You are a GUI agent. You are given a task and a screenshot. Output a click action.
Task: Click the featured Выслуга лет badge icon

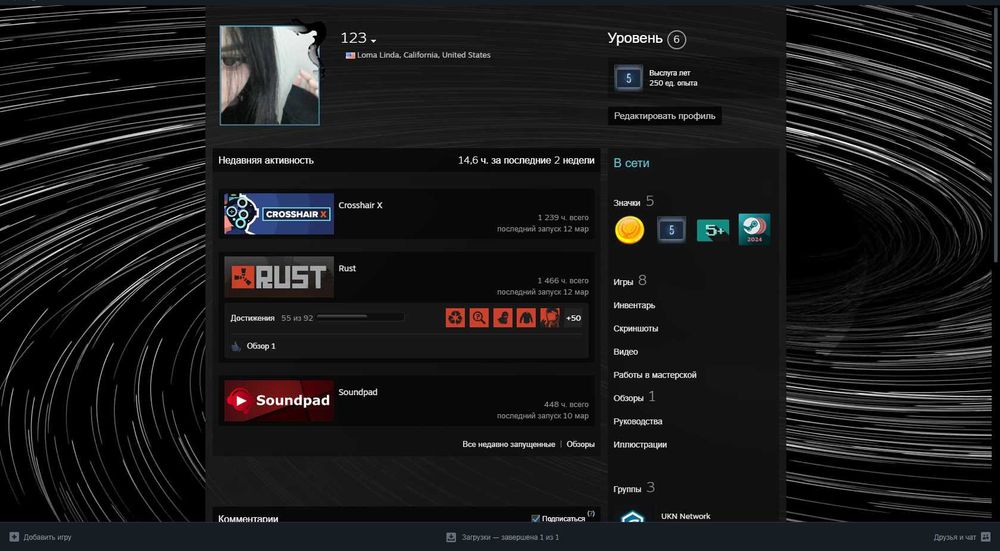[x=628, y=78]
